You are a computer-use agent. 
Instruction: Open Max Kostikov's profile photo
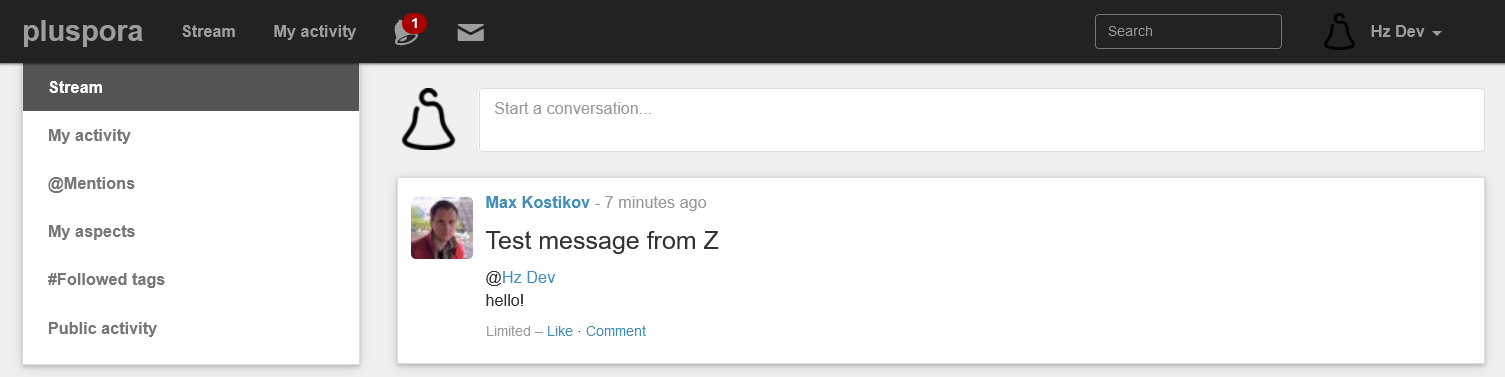tap(442, 228)
